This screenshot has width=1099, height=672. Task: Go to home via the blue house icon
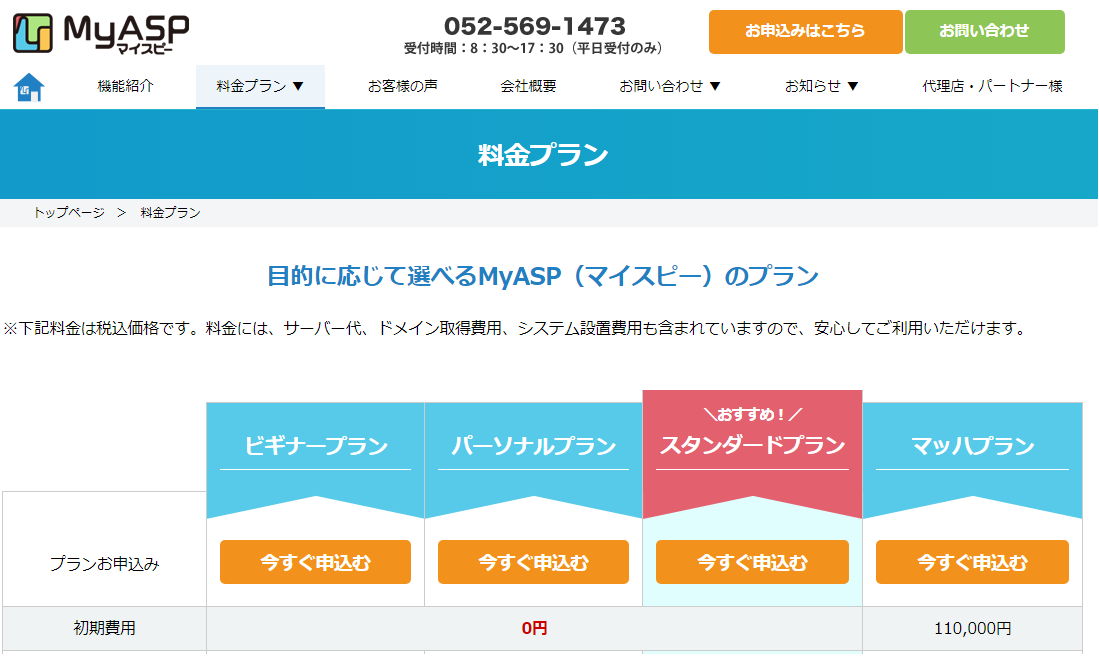tap(29, 87)
